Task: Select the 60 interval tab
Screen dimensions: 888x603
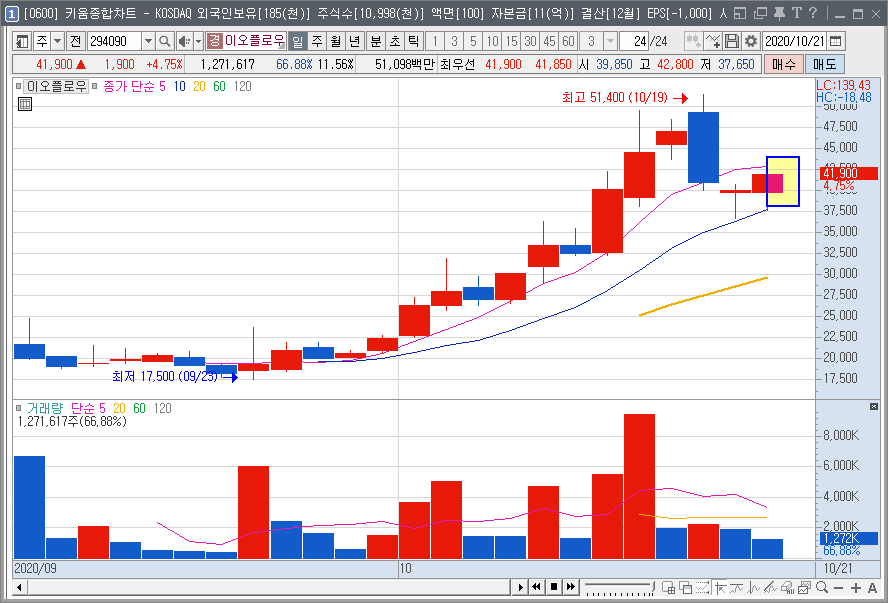Action: [568, 41]
